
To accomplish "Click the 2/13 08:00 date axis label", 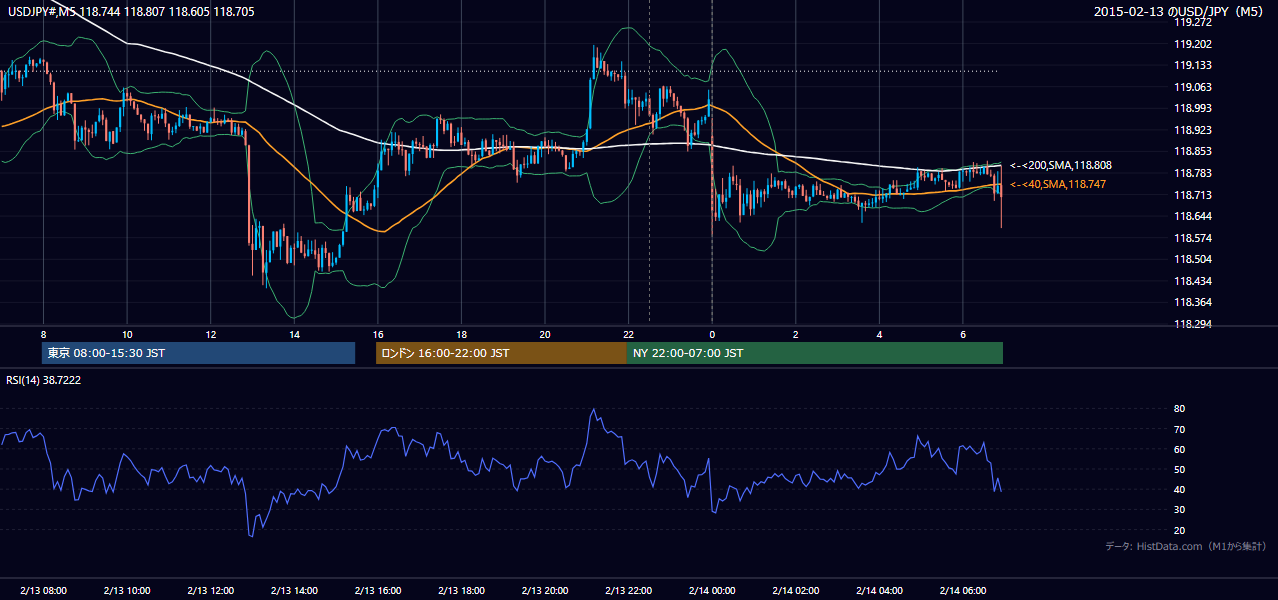I will pos(43,590).
